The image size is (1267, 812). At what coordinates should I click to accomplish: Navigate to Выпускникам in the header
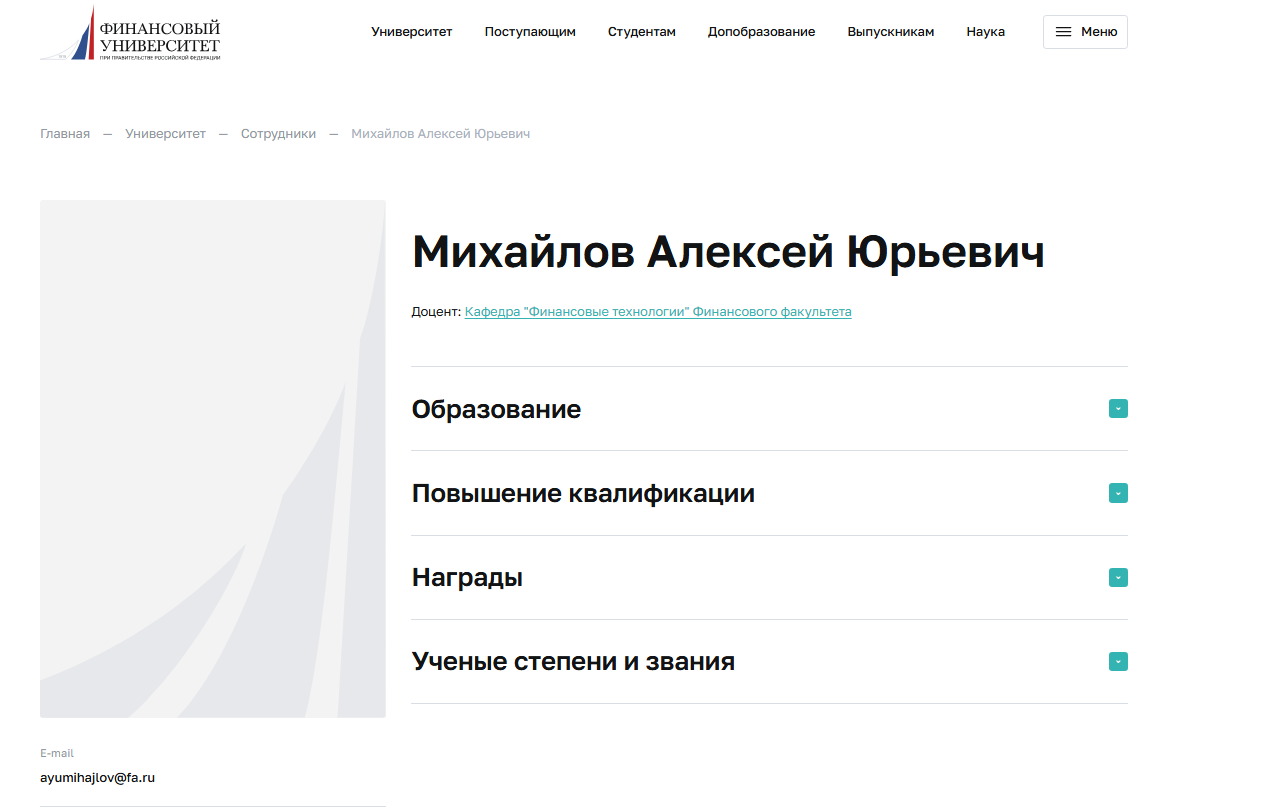click(x=890, y=32)
